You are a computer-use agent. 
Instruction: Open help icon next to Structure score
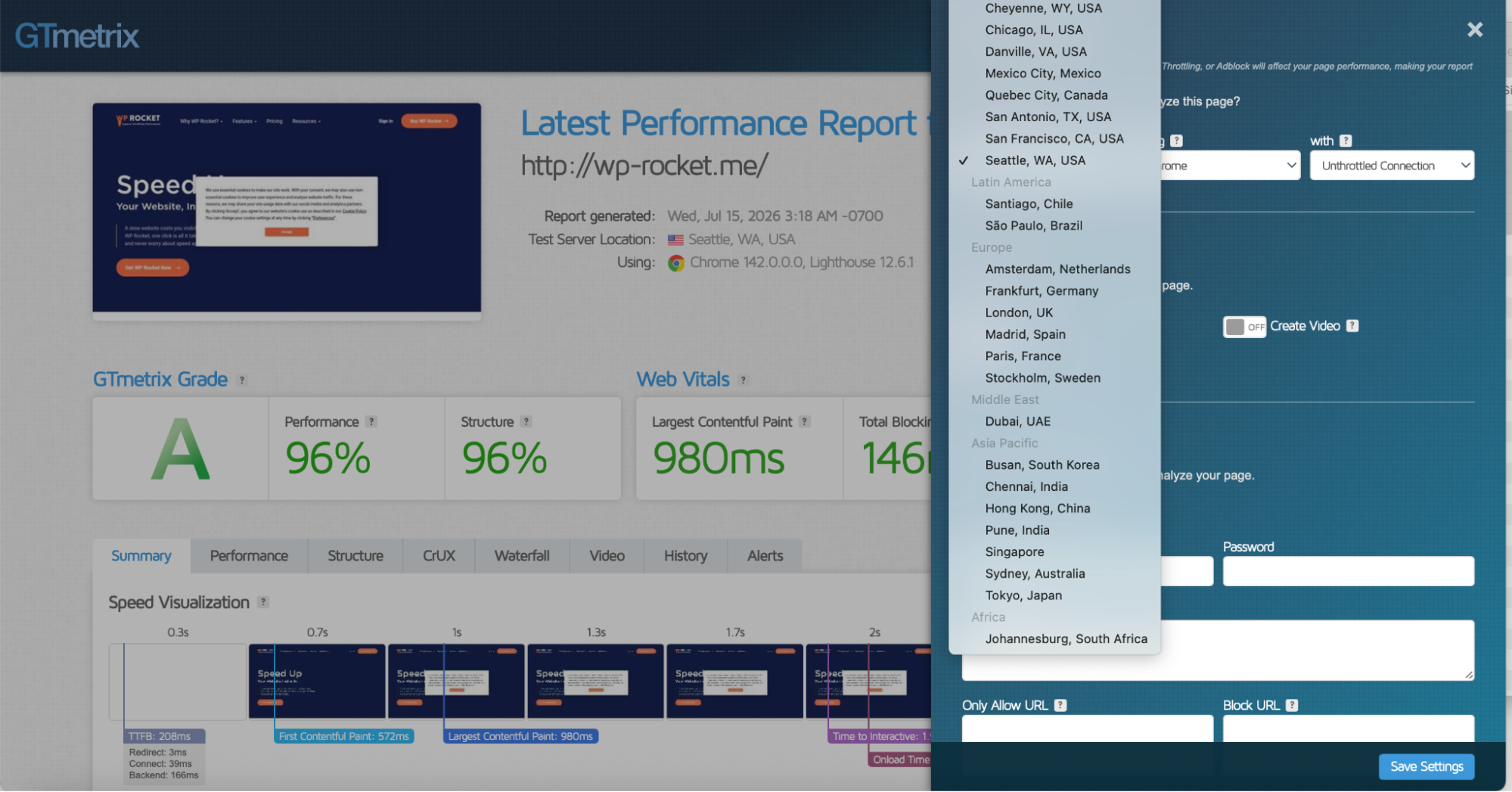coord(526,421)
